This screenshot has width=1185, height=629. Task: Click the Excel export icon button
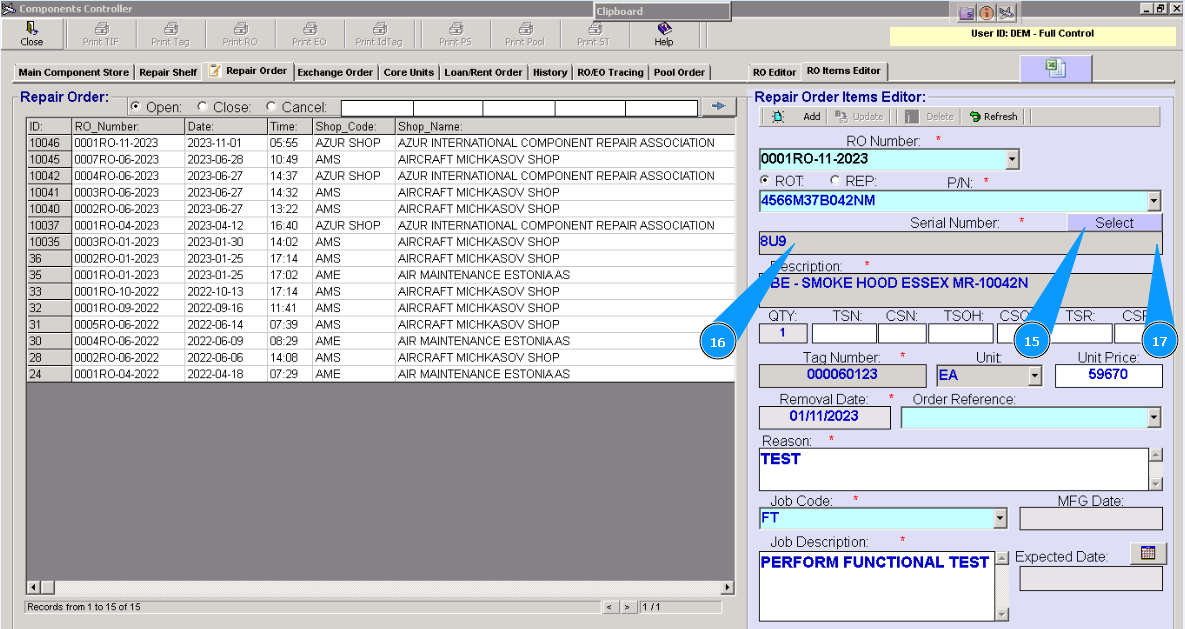[x=1055, y=68]
